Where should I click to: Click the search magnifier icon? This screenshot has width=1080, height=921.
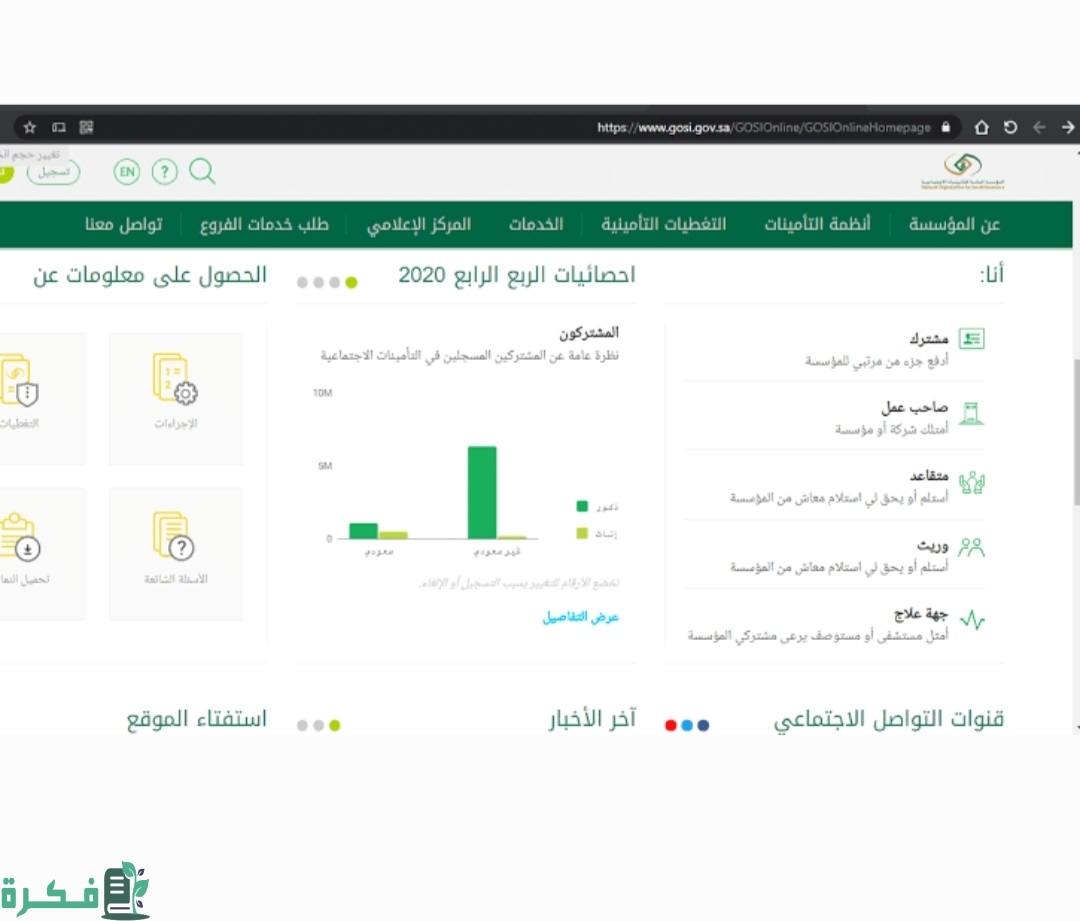(x=202, y=171)
